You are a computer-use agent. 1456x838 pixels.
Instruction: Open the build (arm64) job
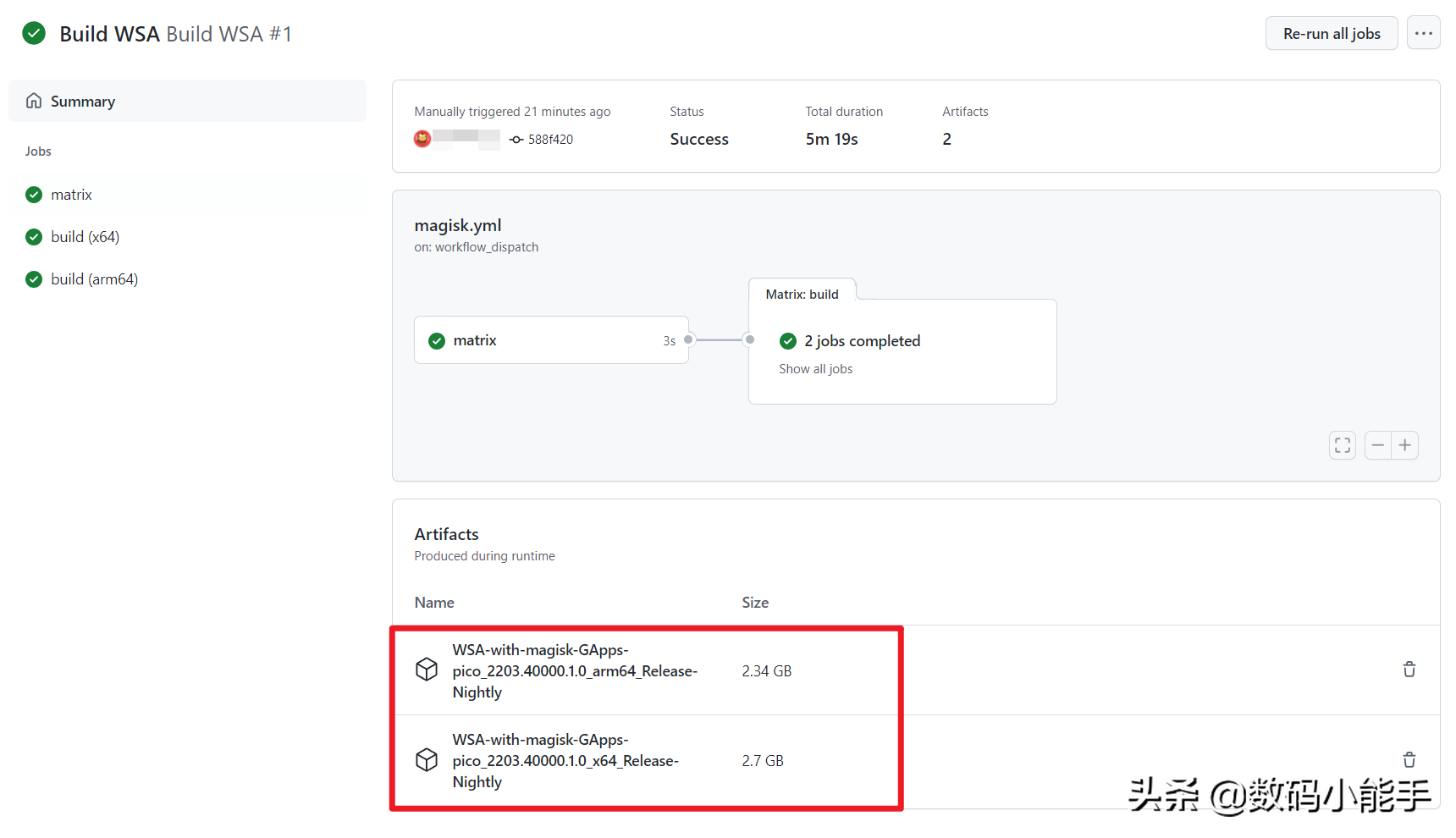[94, 279]
